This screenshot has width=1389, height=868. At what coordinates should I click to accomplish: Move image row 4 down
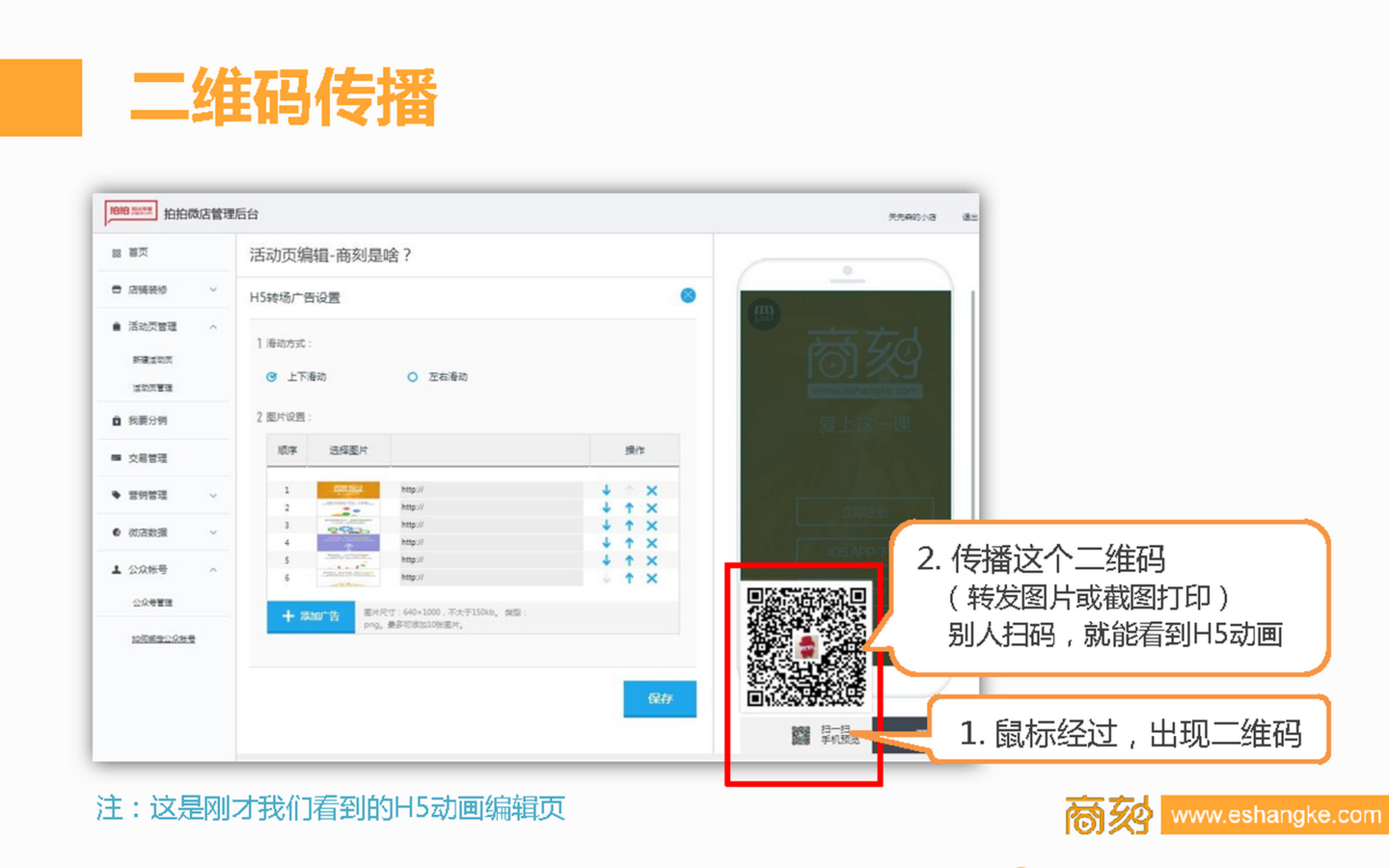(607, 542)
